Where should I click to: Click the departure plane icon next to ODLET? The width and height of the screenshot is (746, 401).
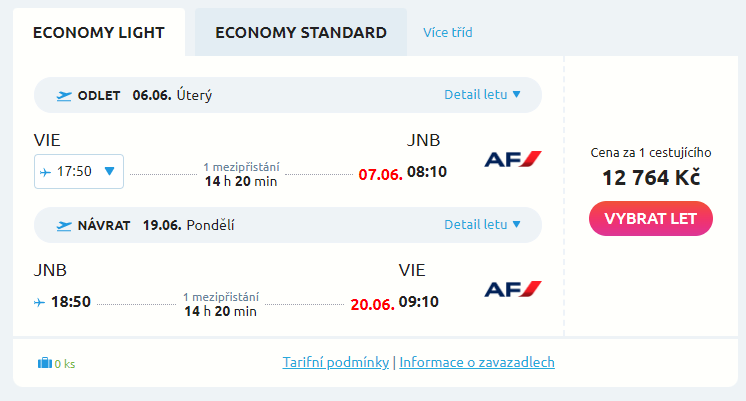coord(64,96)
